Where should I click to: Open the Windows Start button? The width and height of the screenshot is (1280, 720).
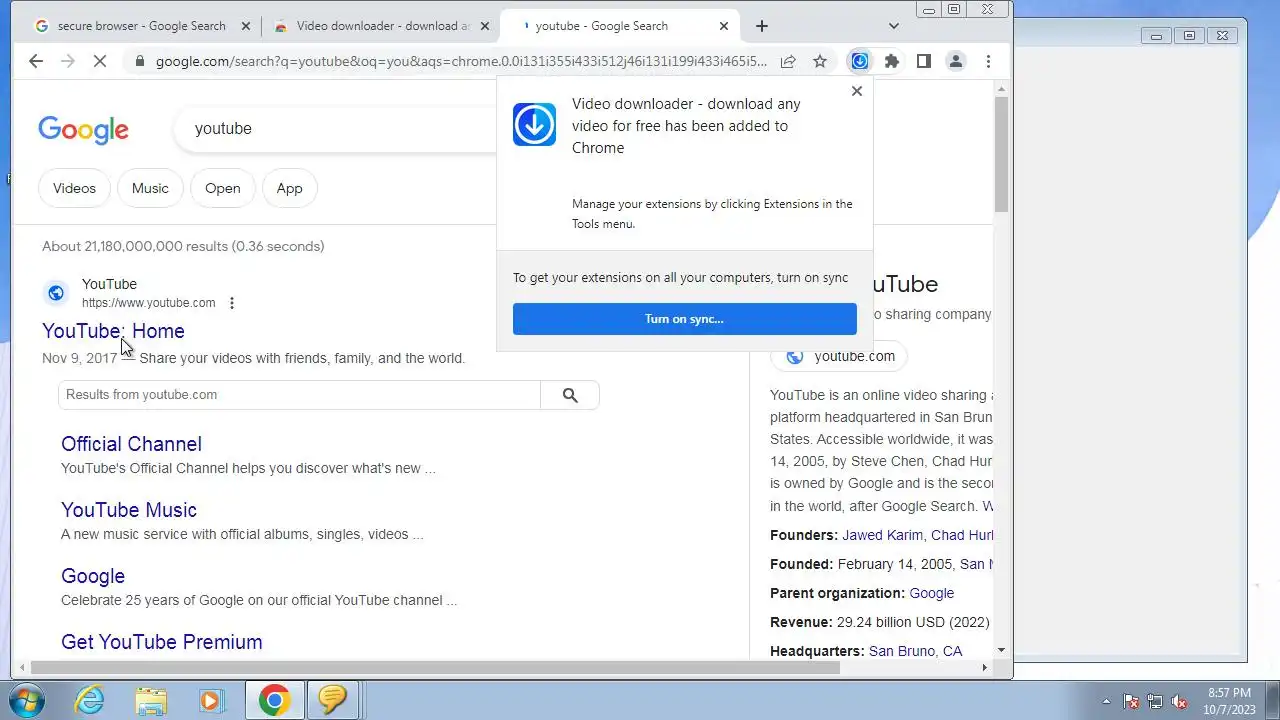pyautogui.click(x=28, y=700)
